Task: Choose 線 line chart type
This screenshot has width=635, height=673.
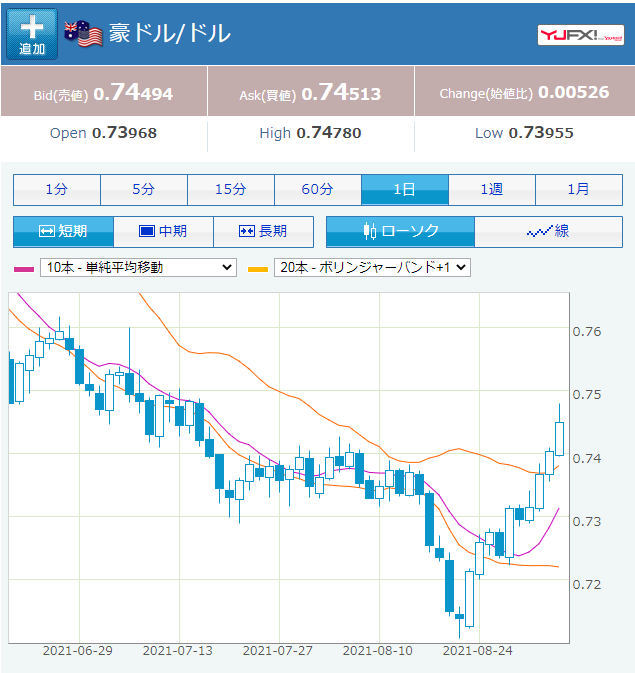Action: [x=549, y=232]
